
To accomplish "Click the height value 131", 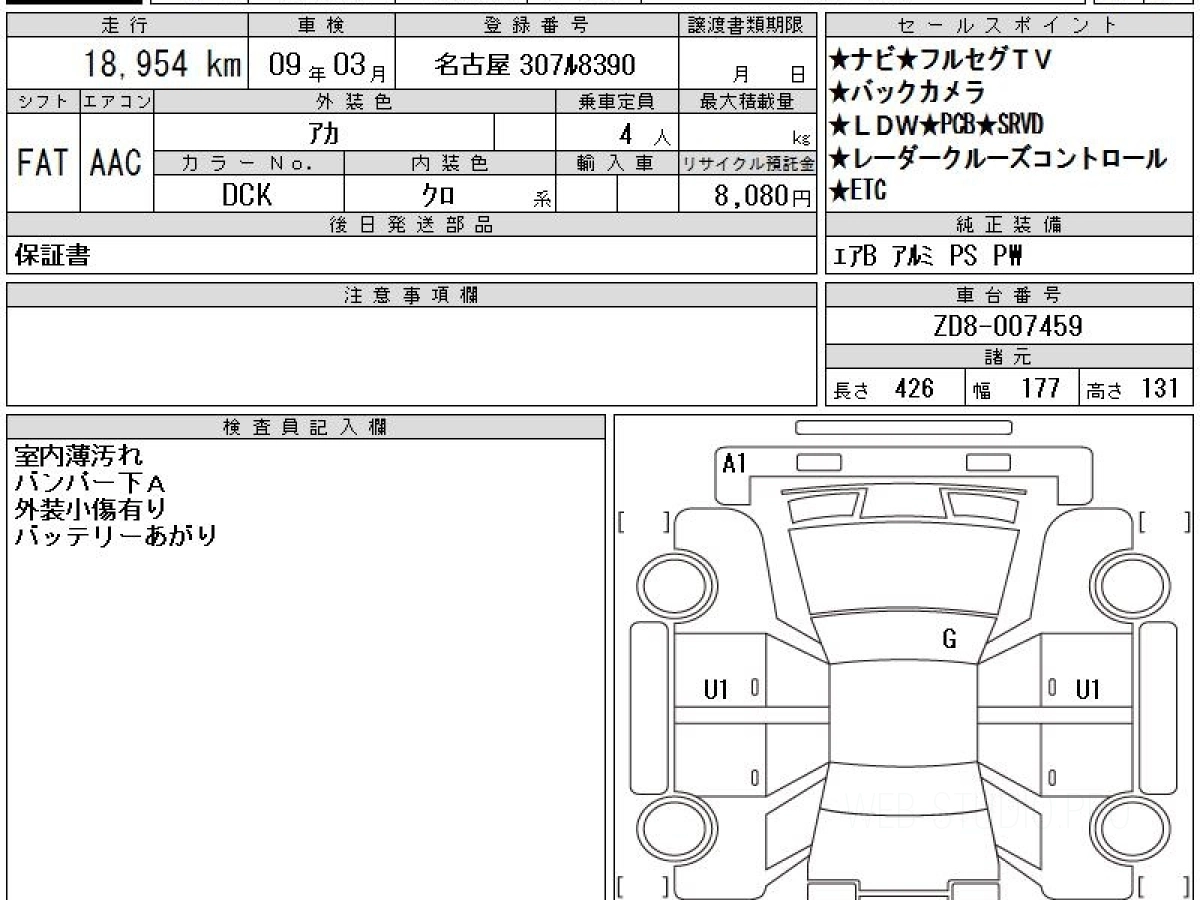I will point(1159,389).
